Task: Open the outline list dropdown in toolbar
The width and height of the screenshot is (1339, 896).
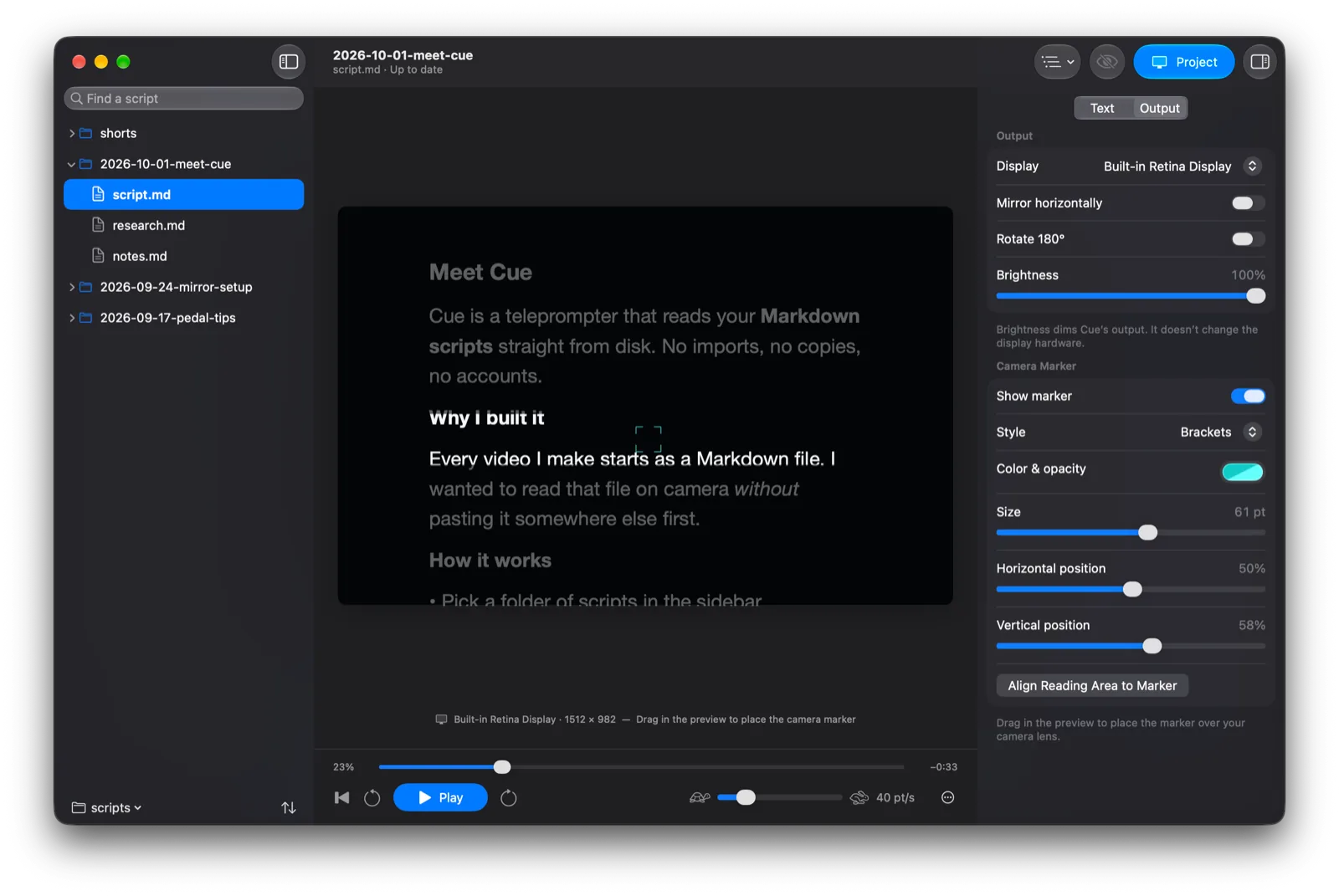Action: 1058,62
